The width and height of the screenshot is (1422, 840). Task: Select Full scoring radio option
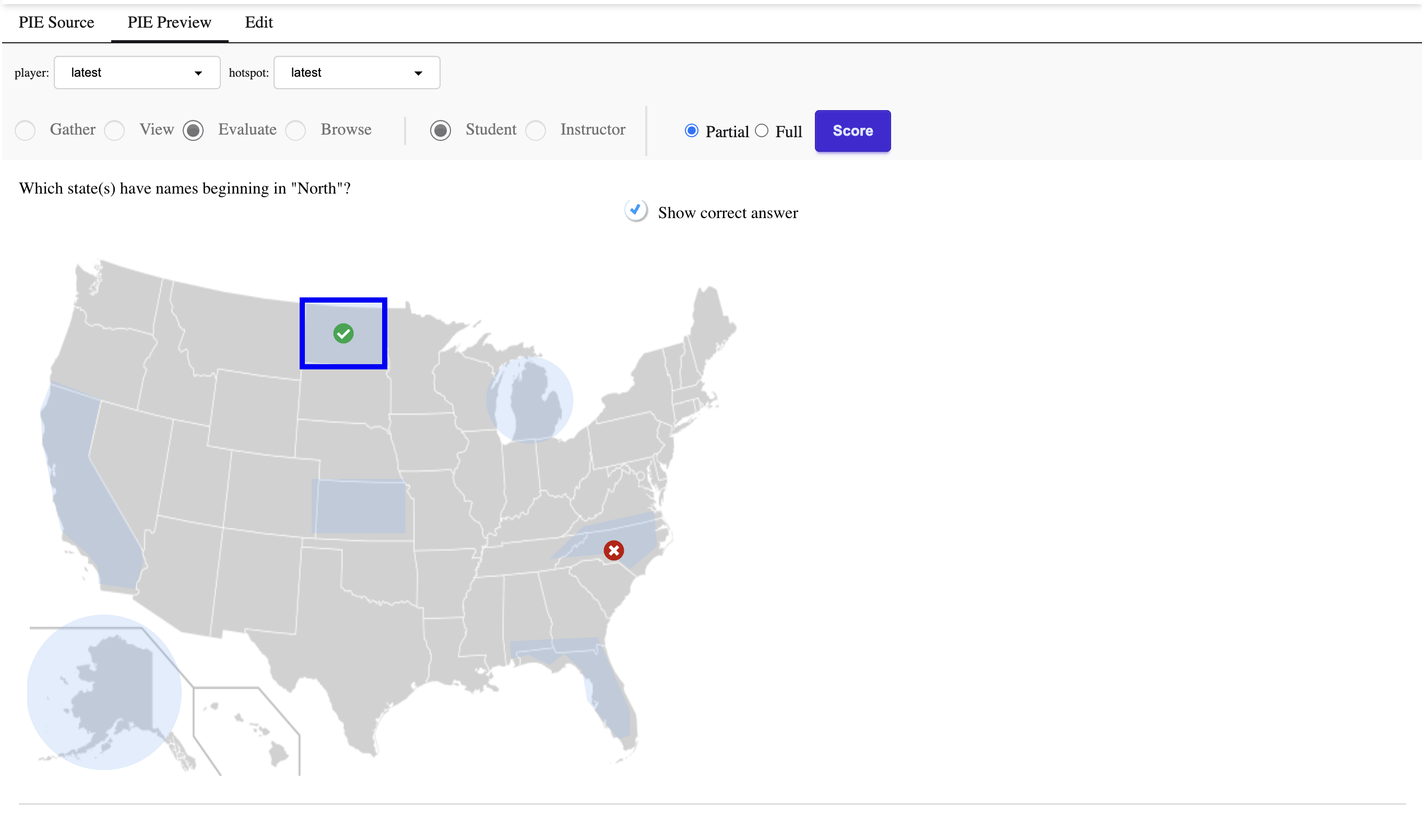pyautogui.click(x=762, y=131)
